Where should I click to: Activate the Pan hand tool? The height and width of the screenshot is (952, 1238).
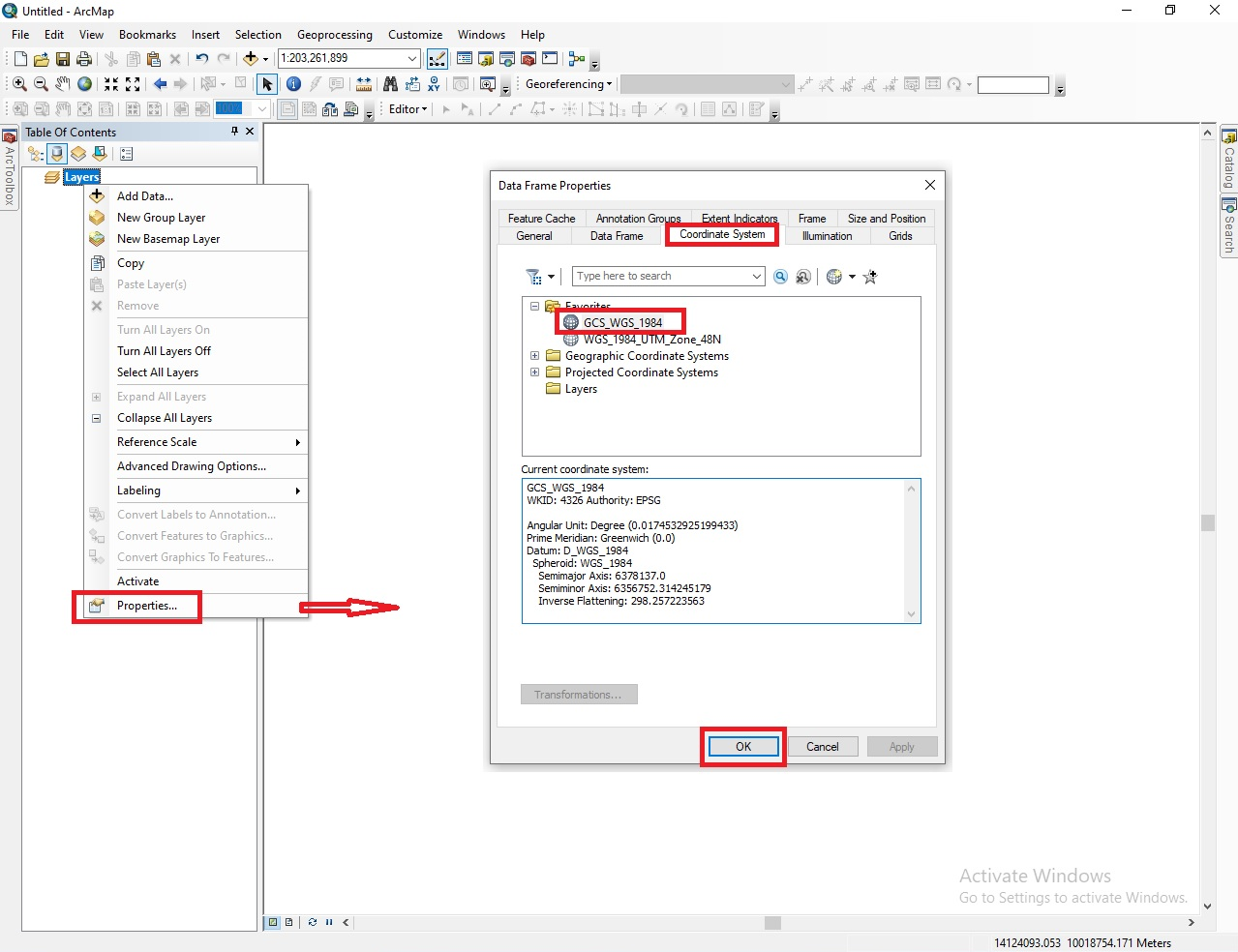[63, 84]
